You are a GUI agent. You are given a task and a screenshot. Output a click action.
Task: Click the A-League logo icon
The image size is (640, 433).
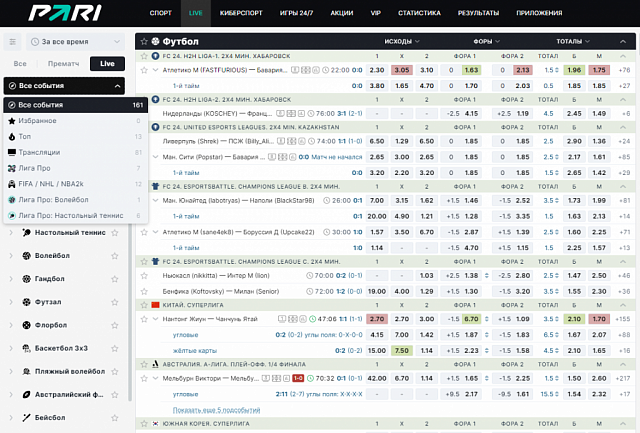155,364
